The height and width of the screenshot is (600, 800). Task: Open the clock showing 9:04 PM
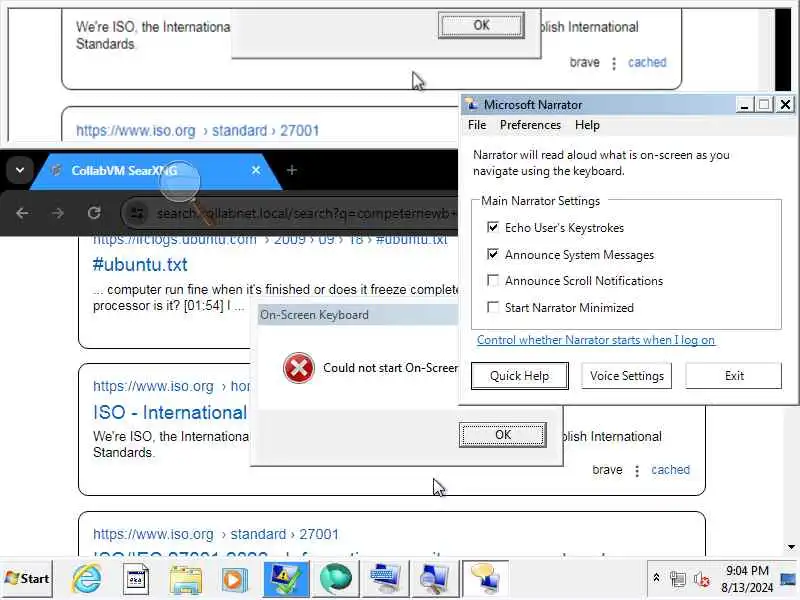pos(747,579)
